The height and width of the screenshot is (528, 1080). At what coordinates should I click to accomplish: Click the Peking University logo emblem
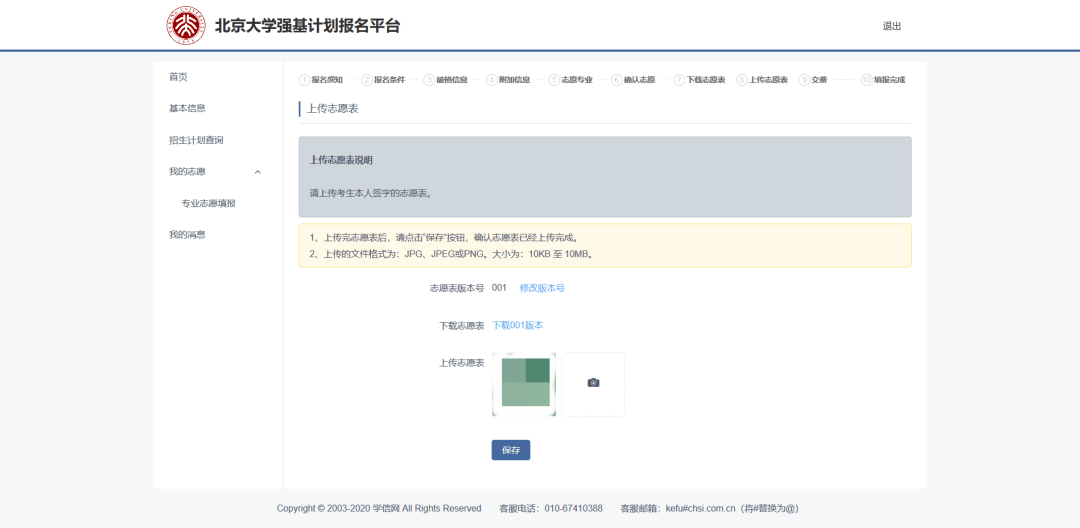pos(186,26)
